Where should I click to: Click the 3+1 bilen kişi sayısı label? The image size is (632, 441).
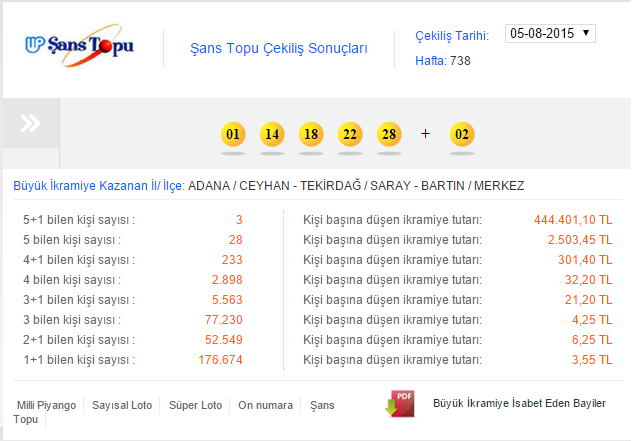coord(79,300)
